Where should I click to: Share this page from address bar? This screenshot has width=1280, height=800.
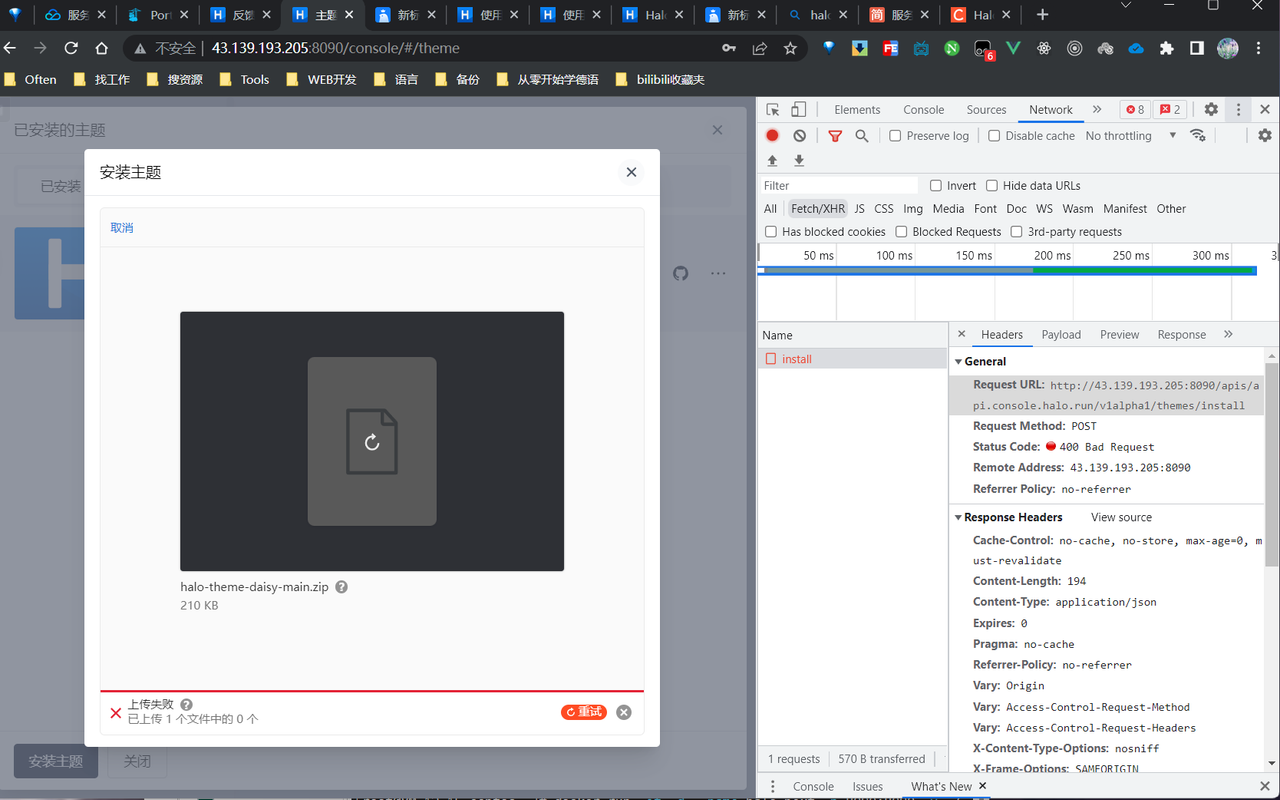point(760,48)
